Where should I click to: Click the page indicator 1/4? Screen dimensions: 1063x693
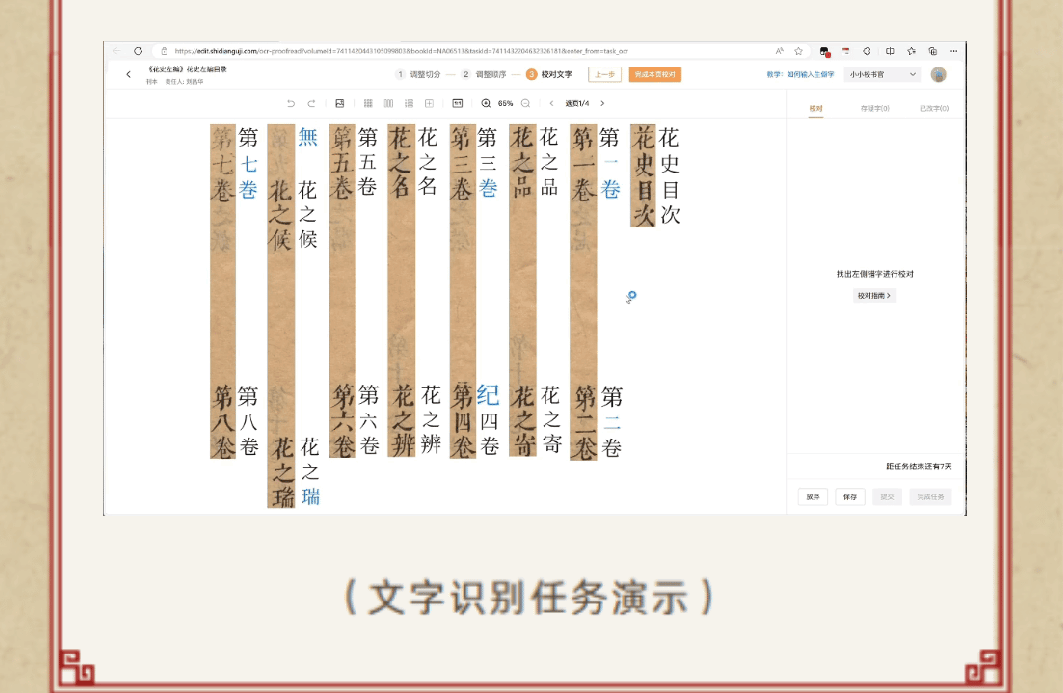[577, 103]
